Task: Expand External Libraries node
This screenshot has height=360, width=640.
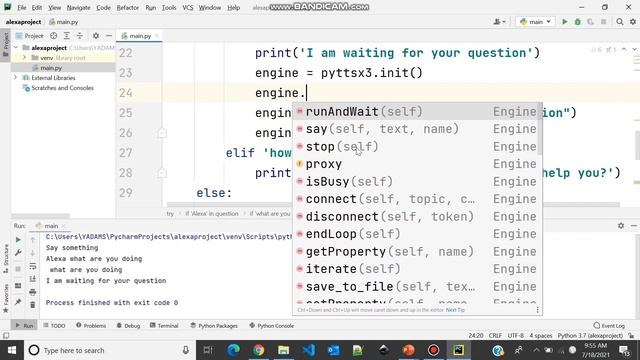Action: [16, 78]
